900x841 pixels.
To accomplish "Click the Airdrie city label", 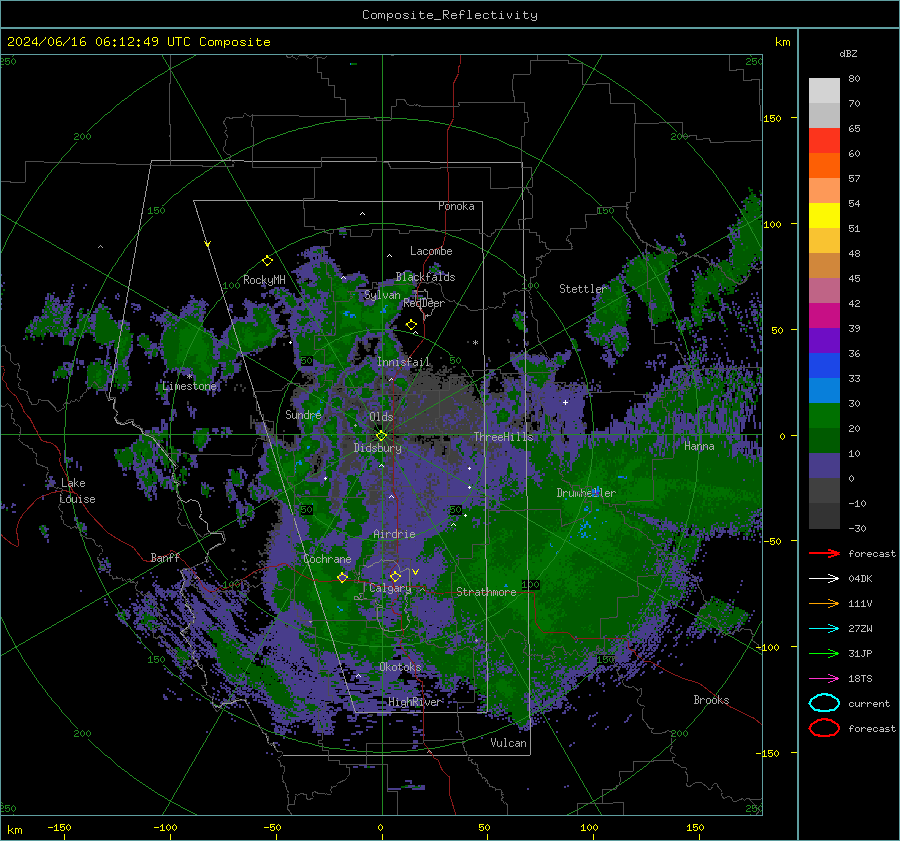I will (394, 534).
